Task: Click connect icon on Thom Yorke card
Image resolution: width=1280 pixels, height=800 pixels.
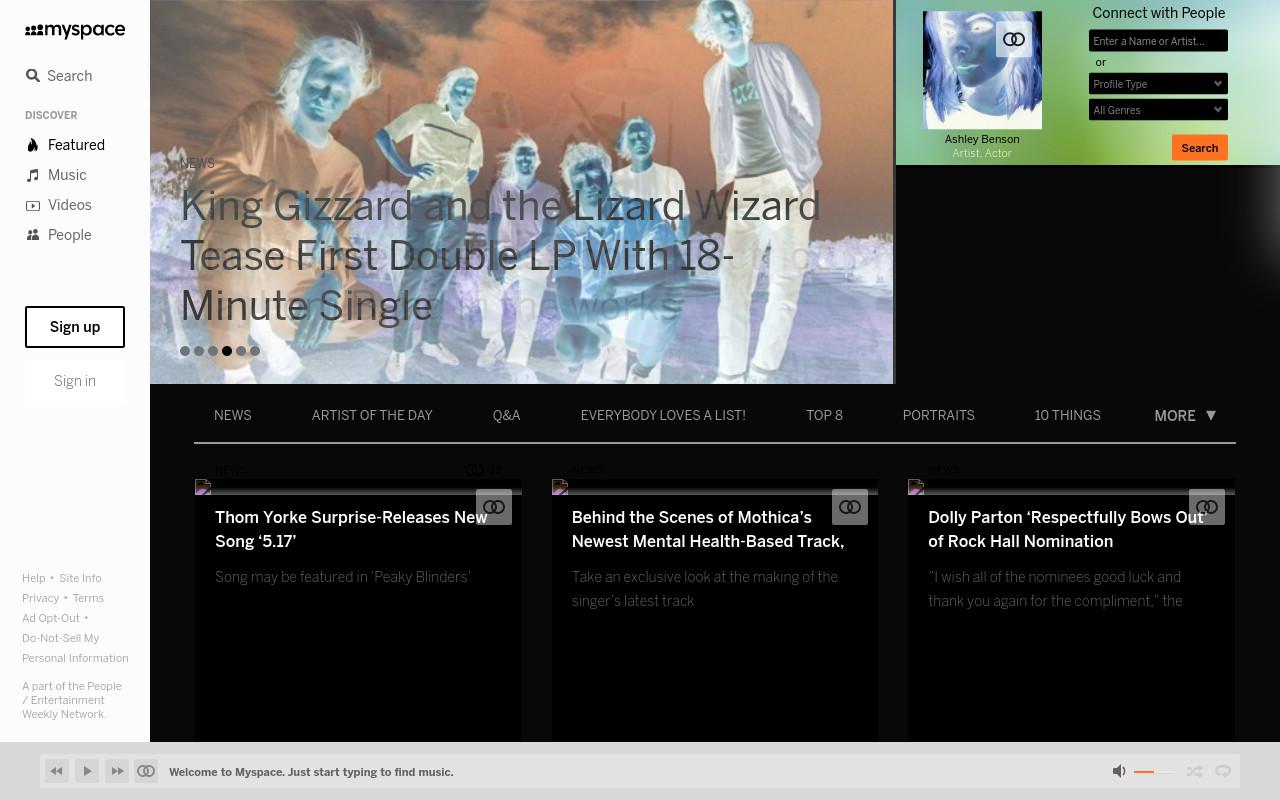Action: pyautogui.click(x=494, y=507)
